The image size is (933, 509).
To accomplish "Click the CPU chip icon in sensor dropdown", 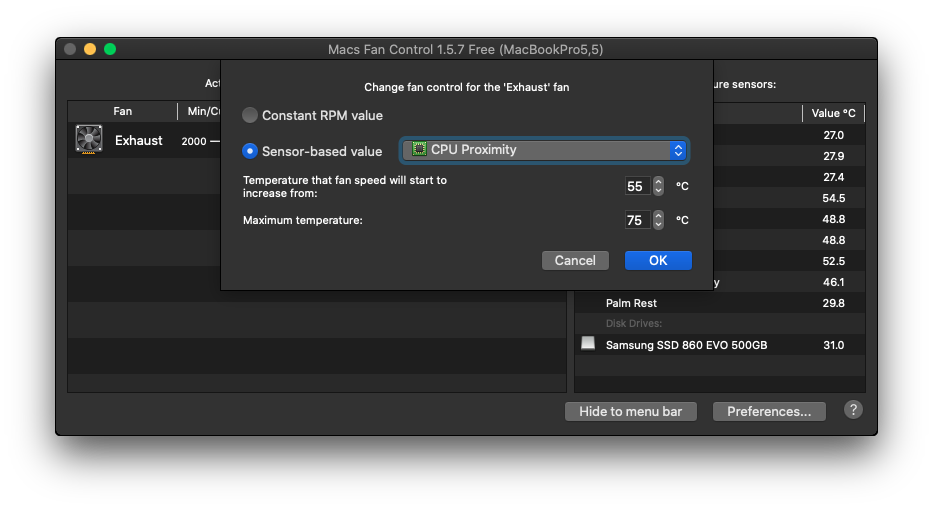I will coord(420,150).
